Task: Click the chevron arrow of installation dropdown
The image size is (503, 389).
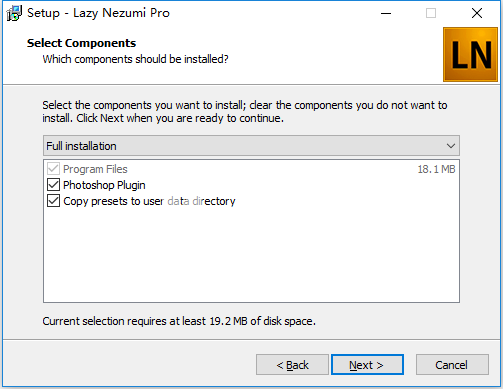Action: pyautogui.click(x=451, y=146)
